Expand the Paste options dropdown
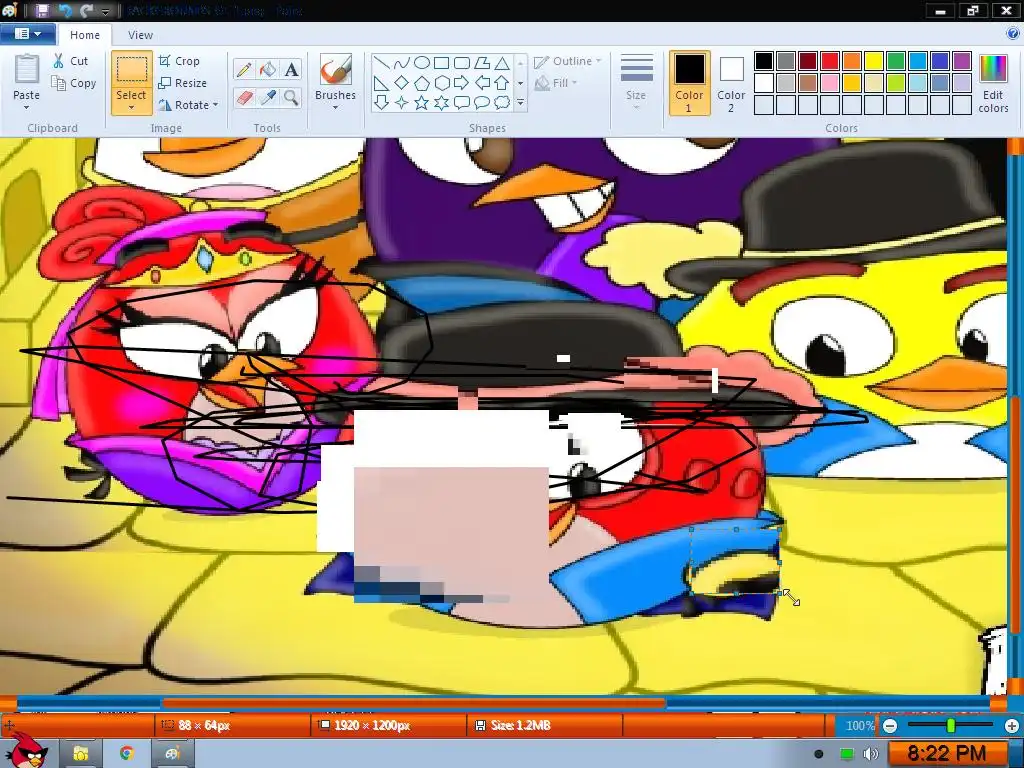Viewport: 1024px width, 768px height. coord(27,106)
